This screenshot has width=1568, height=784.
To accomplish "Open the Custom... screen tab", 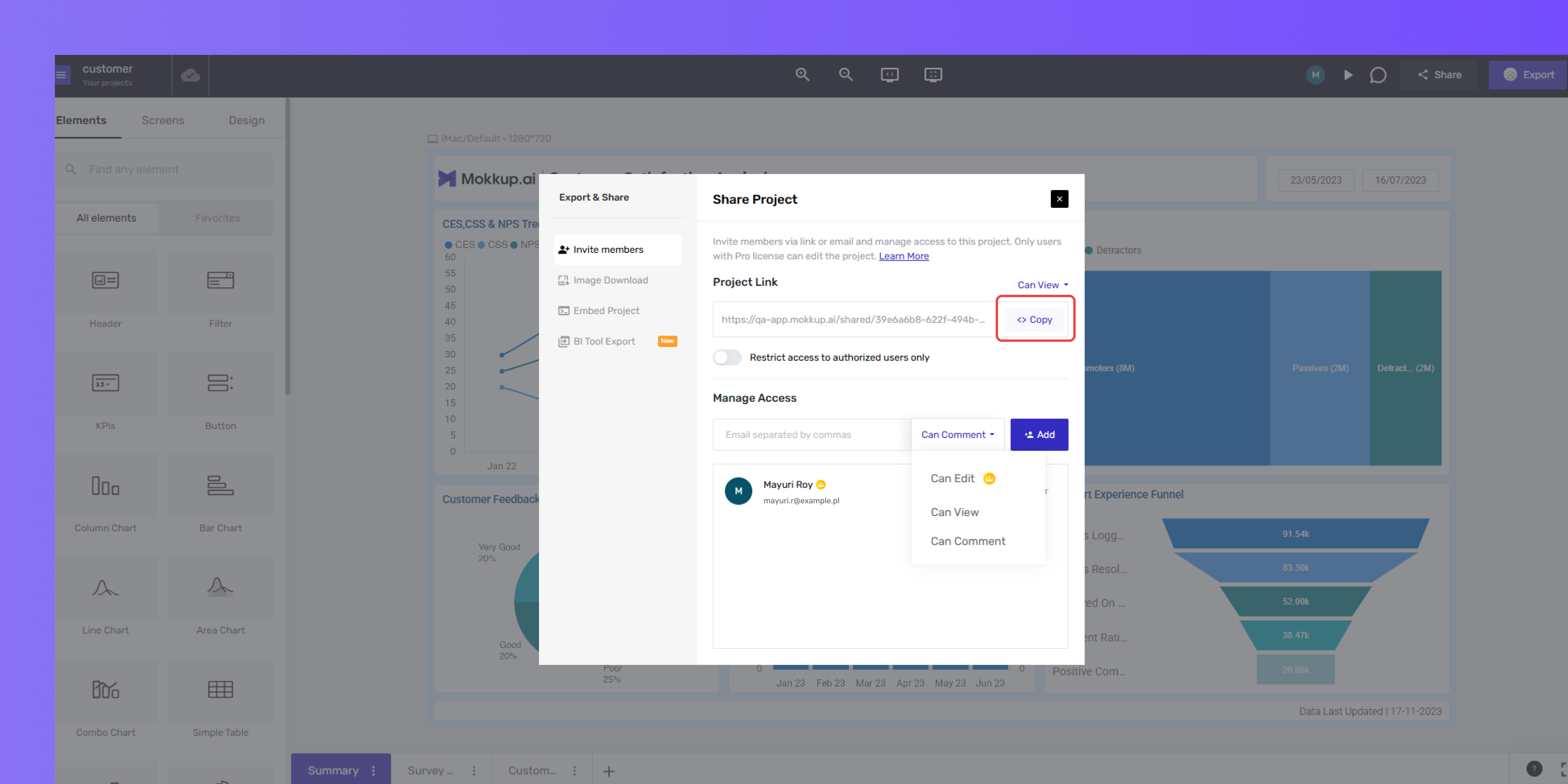I will [x=532, y=771].
